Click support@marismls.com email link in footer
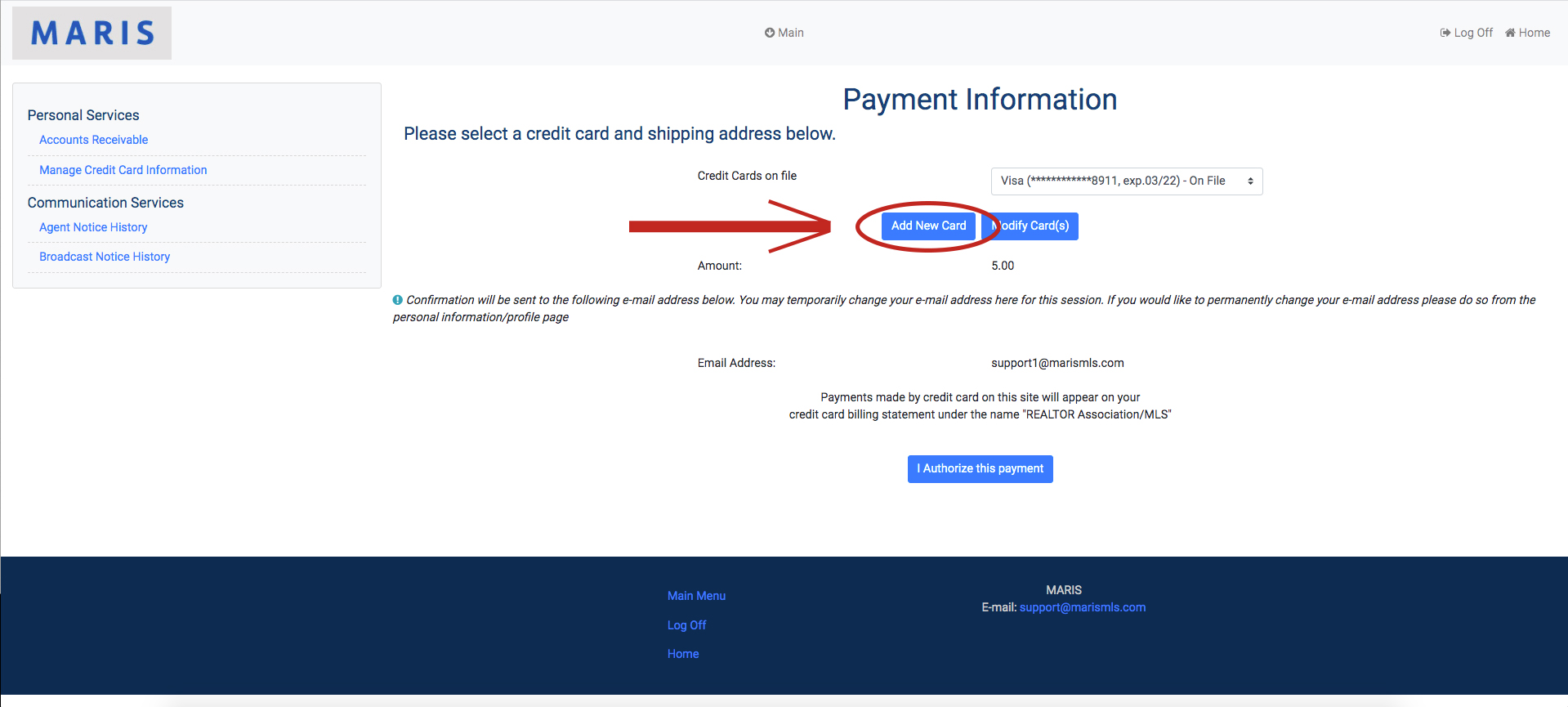The image size is (1568, 707). [x=1082, y=607]
